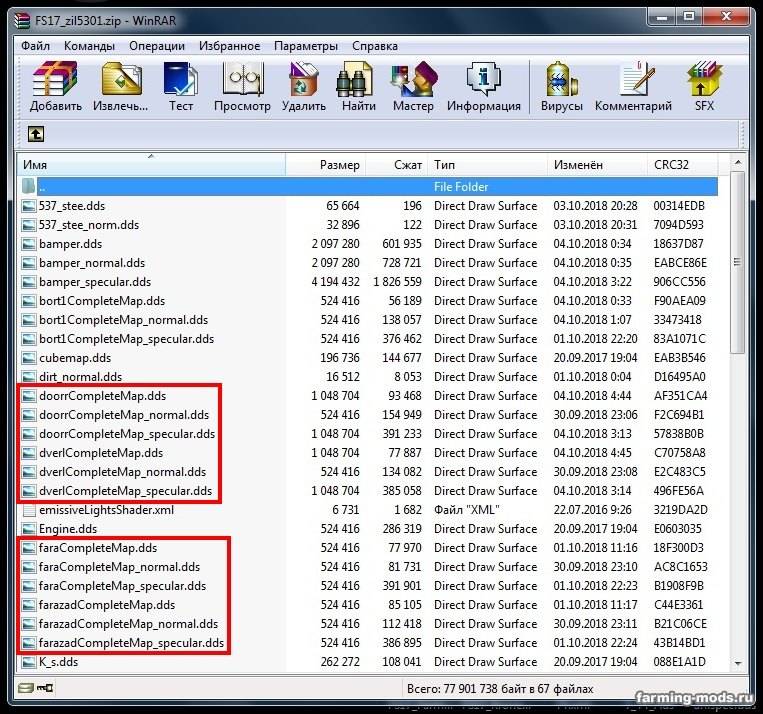763x714 pixels.
Task: Select file faraCompleteMap_normal.dds
Action: pyautogui.click(x=119, y=567)
